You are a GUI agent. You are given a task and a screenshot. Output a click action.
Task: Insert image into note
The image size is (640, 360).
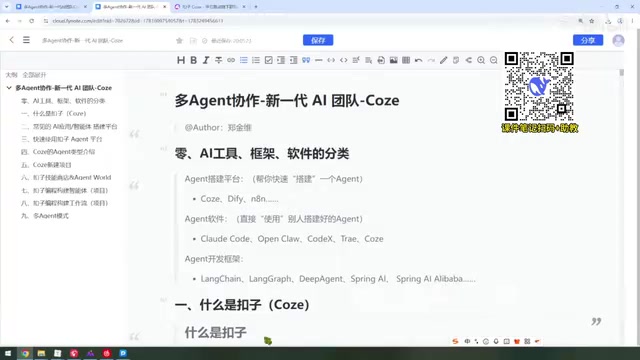[x=393, y=60]
